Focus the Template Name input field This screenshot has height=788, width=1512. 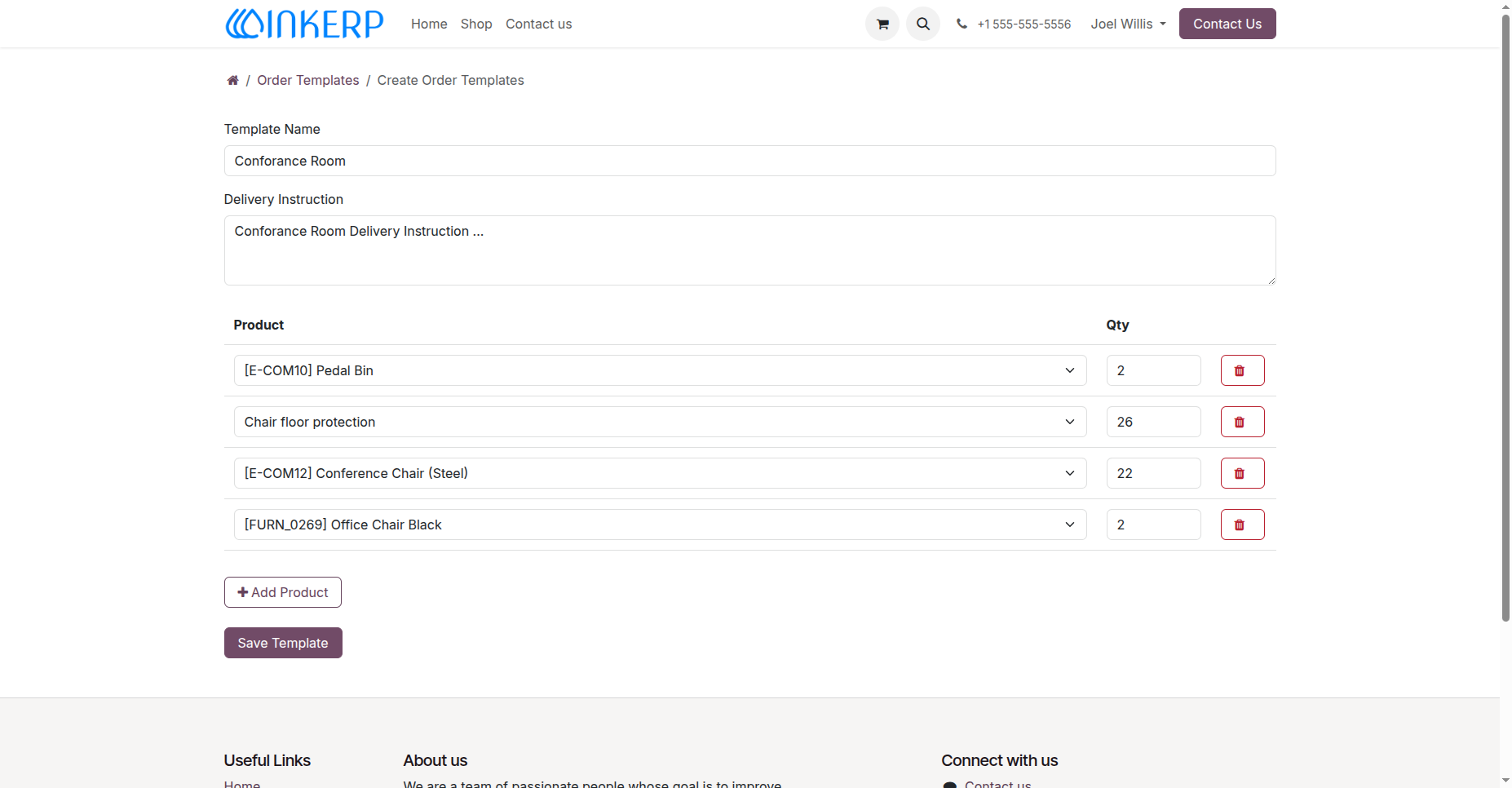coord(749,161)
